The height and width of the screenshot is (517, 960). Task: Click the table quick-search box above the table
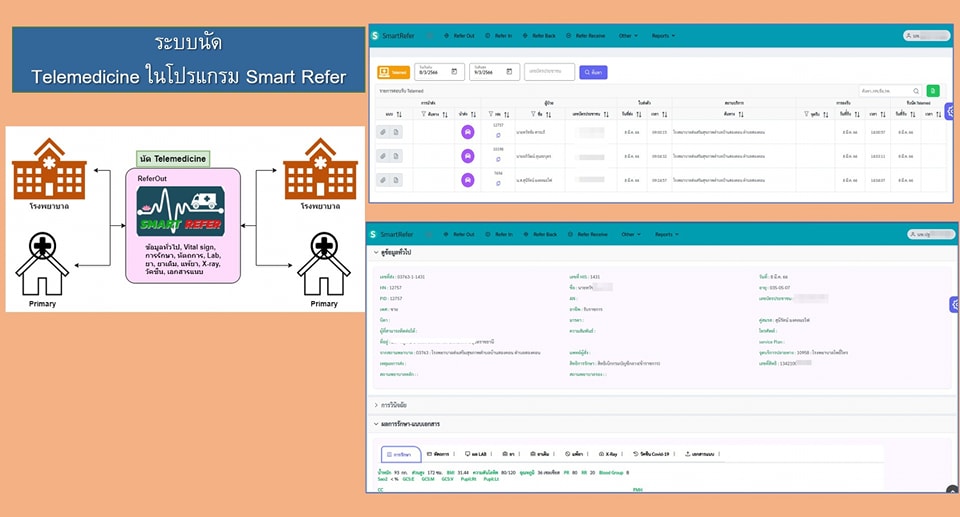pyautogui.click(x=890, y=91)
